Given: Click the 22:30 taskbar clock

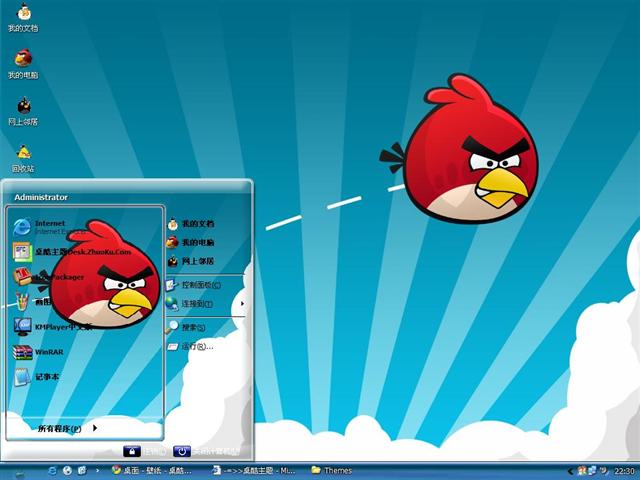Looking at the screenshot, I should coord(624,471).
